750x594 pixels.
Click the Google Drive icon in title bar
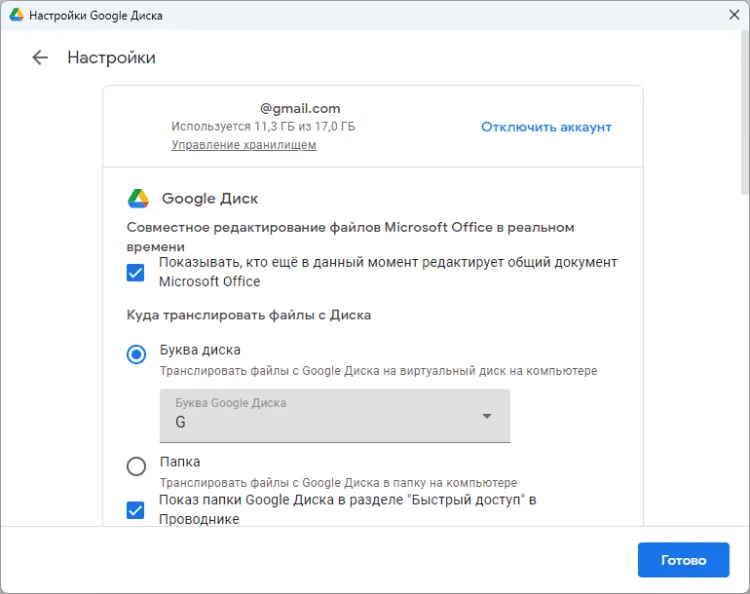[14, 16]
